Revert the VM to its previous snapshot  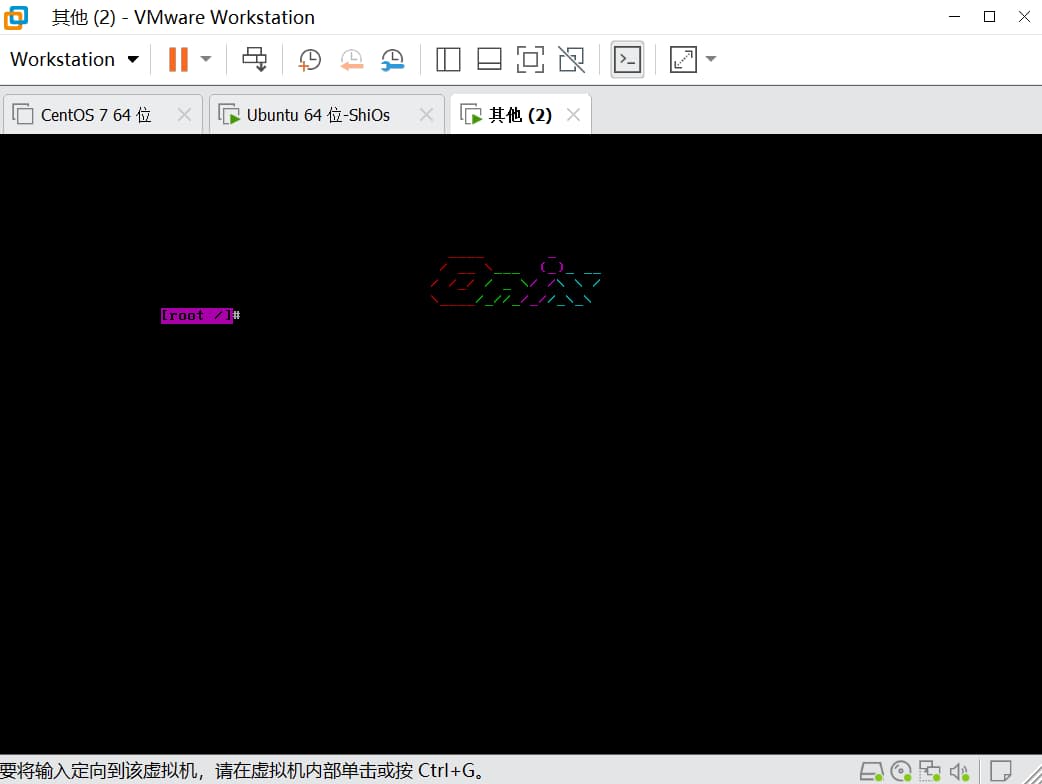coord(351,59)
